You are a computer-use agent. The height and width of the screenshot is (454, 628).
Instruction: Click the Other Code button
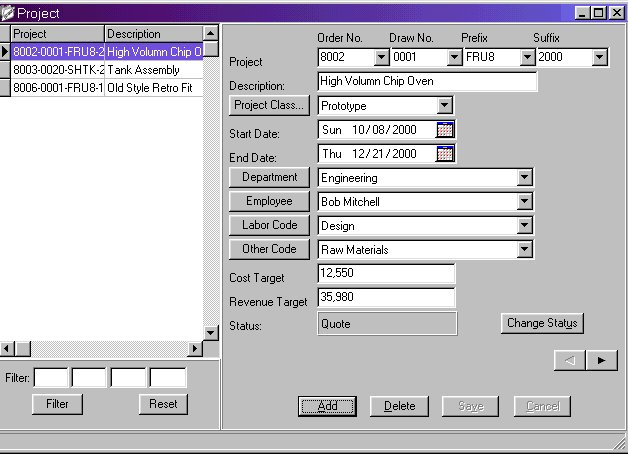(269, 249)
